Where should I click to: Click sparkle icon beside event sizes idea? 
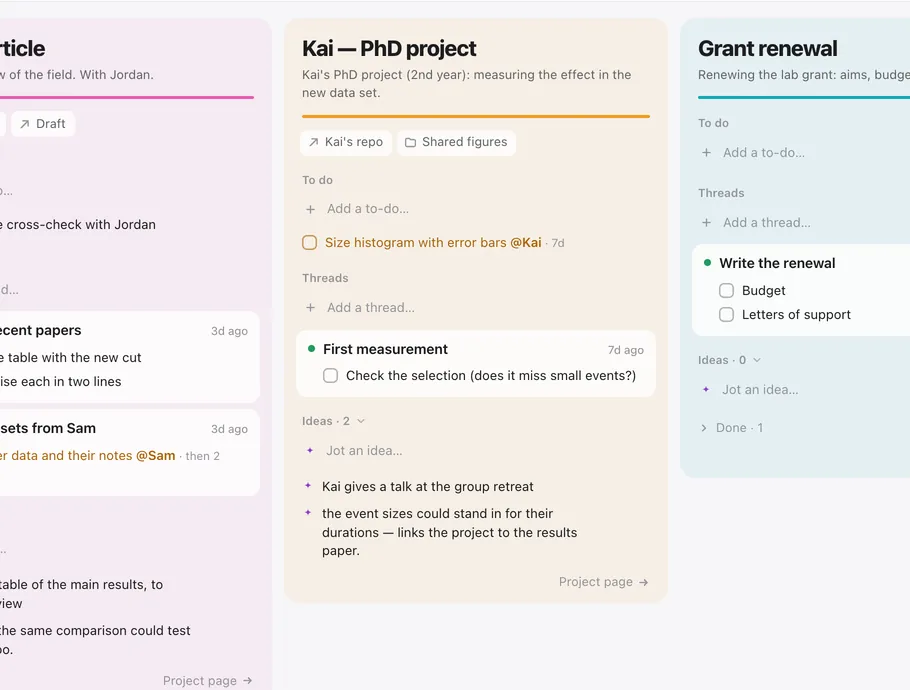(x=308, y=512)
